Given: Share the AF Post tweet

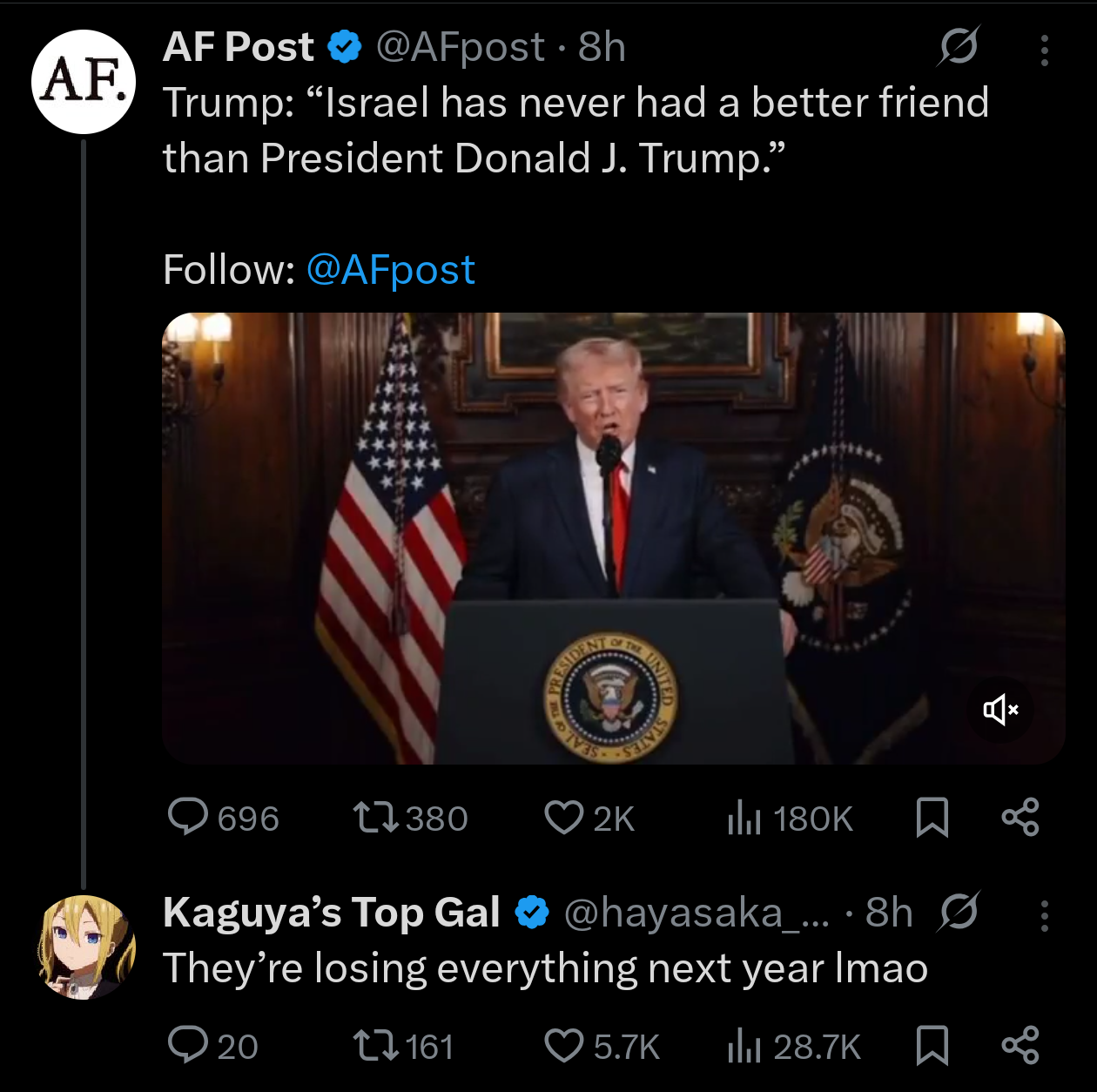Looking at the screenshot, I should point(1020,818).
